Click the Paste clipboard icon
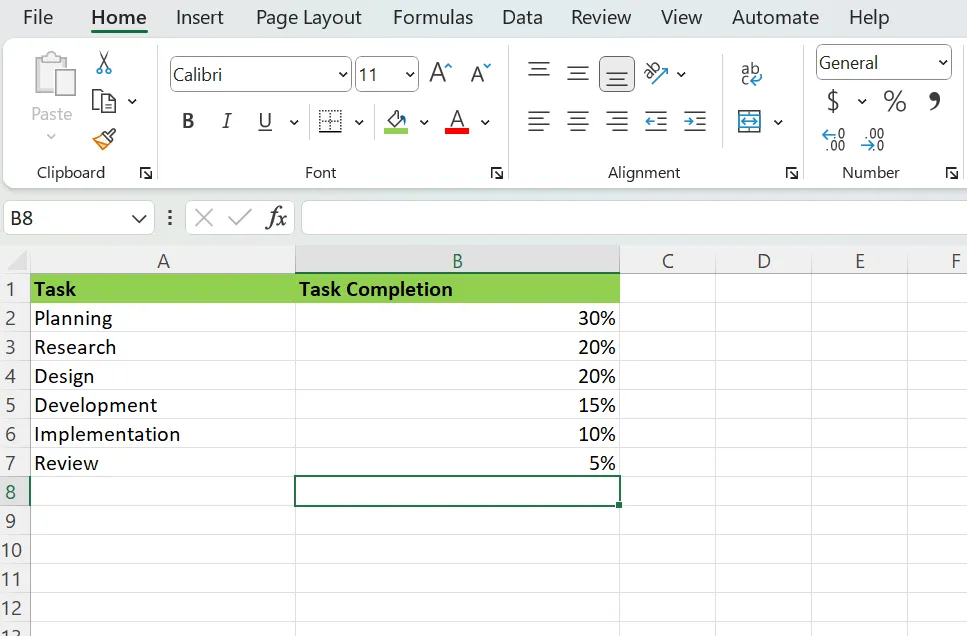967x636 pixels. [x=55, y=74]
